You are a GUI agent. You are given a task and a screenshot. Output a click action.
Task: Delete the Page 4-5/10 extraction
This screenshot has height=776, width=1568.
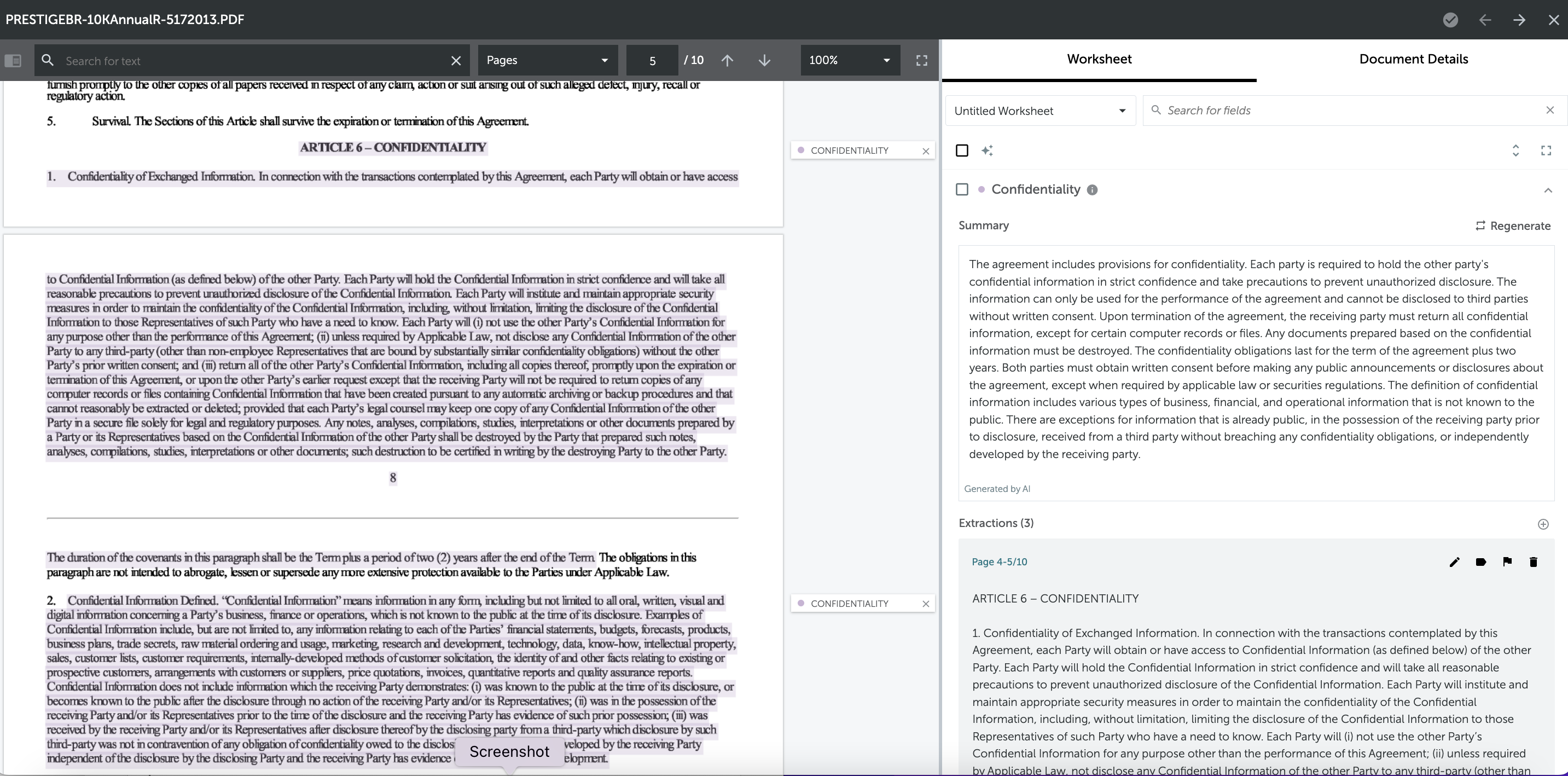coord(1534,562)
